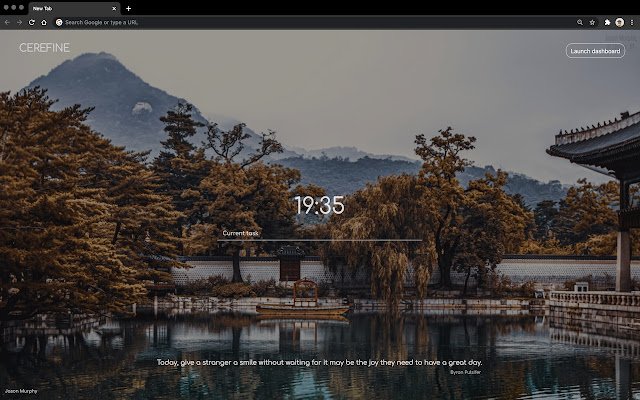Click the Launch dashboard button
The image size is (640, 400).
click(x=595, y=51)
